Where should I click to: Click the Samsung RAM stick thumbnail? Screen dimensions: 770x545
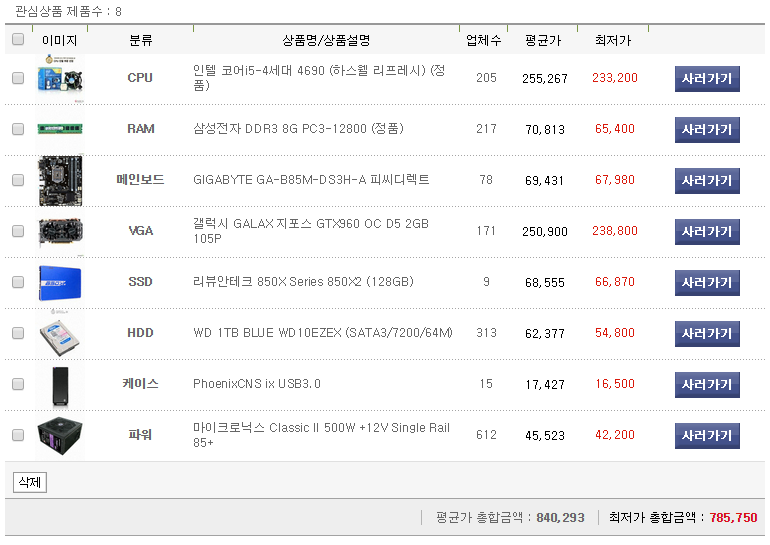point(60,129)
